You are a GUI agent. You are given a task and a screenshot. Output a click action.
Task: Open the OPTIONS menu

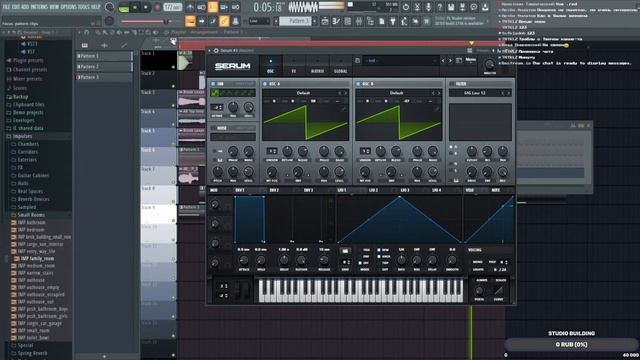tap(69, 7)
